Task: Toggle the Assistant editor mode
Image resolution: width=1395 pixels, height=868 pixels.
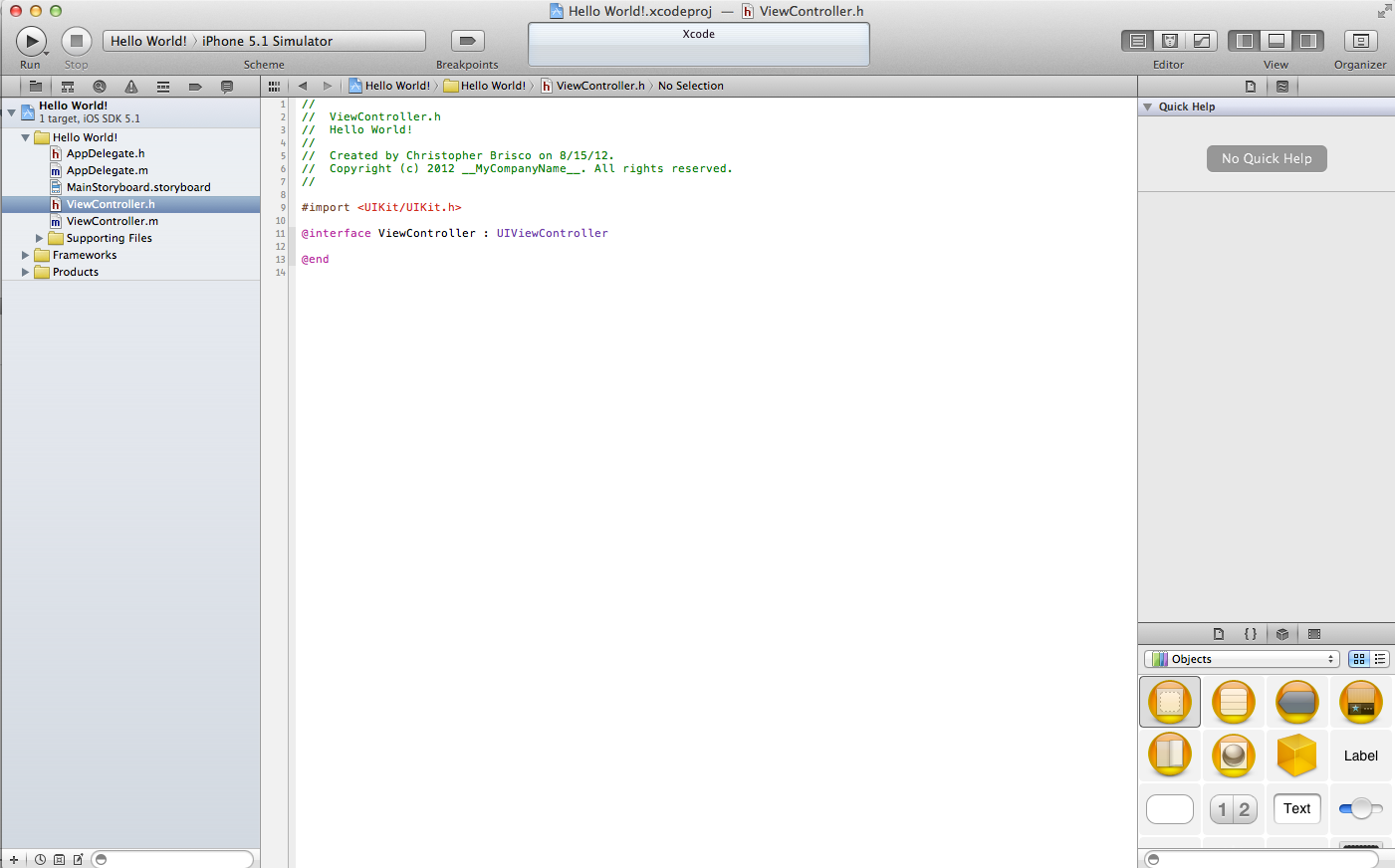Action: pos(1169,41)
